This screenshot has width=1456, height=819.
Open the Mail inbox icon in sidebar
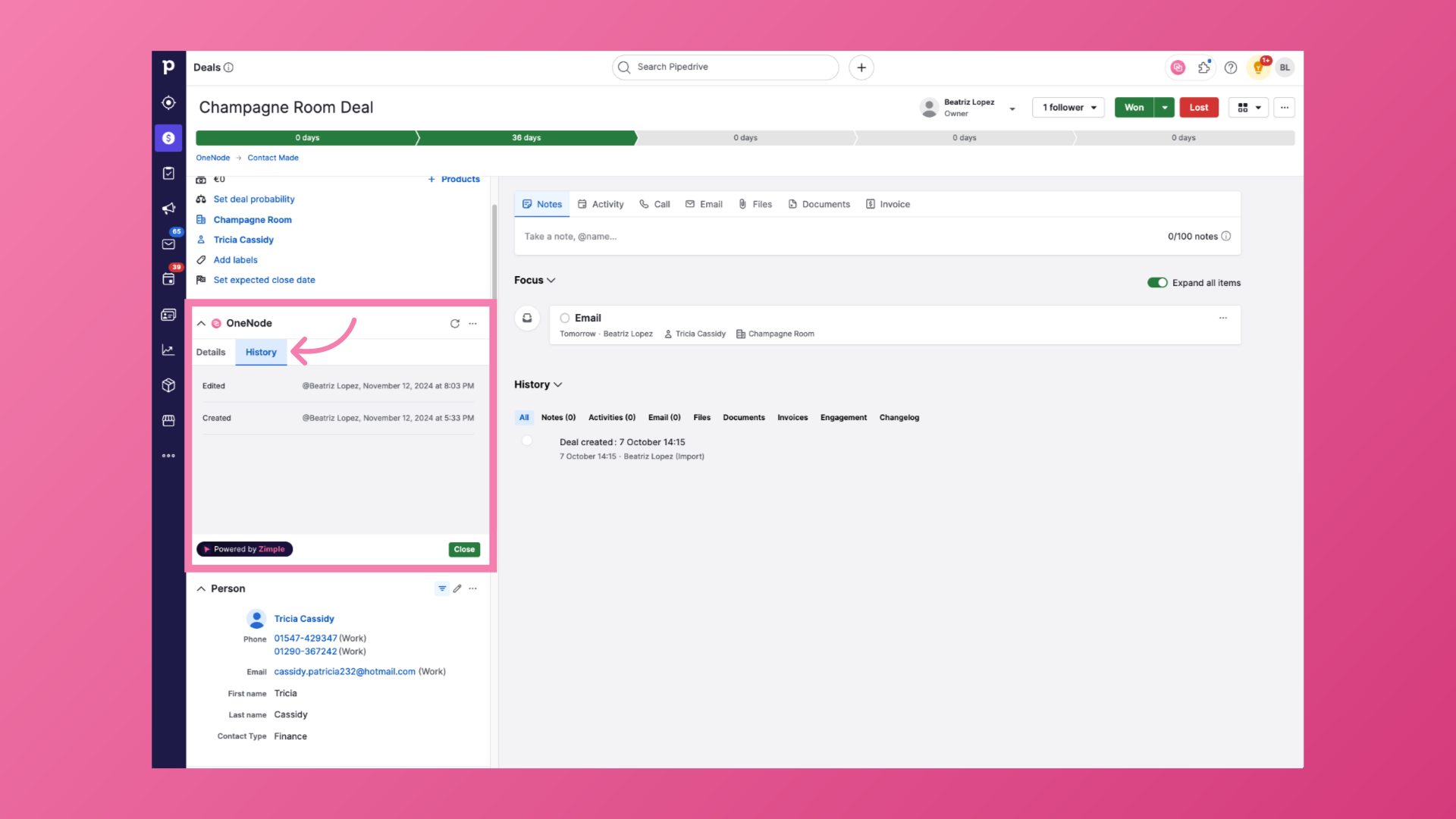tap(168, 244)
